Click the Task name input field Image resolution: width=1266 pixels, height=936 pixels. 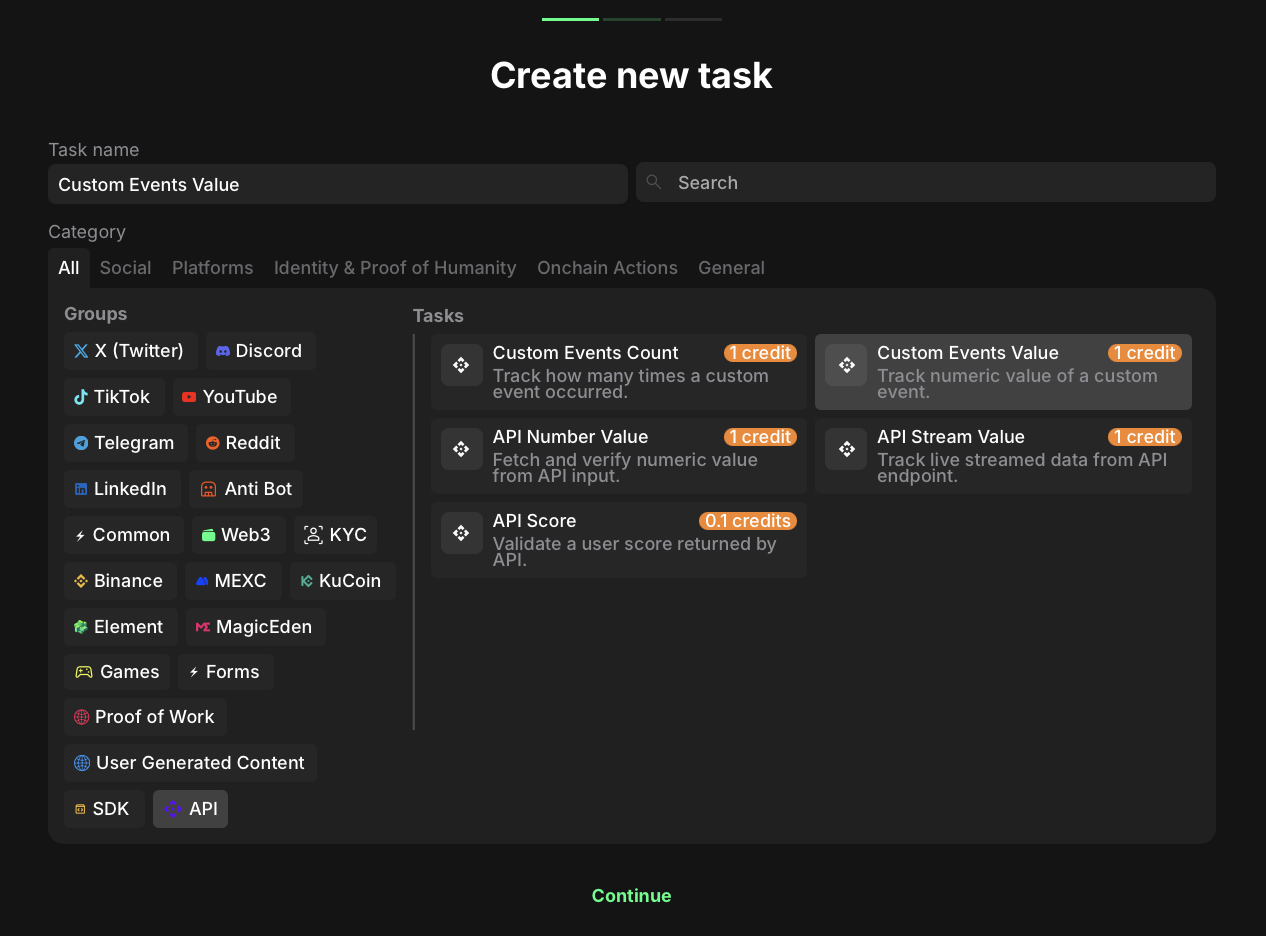pos(338,184)
